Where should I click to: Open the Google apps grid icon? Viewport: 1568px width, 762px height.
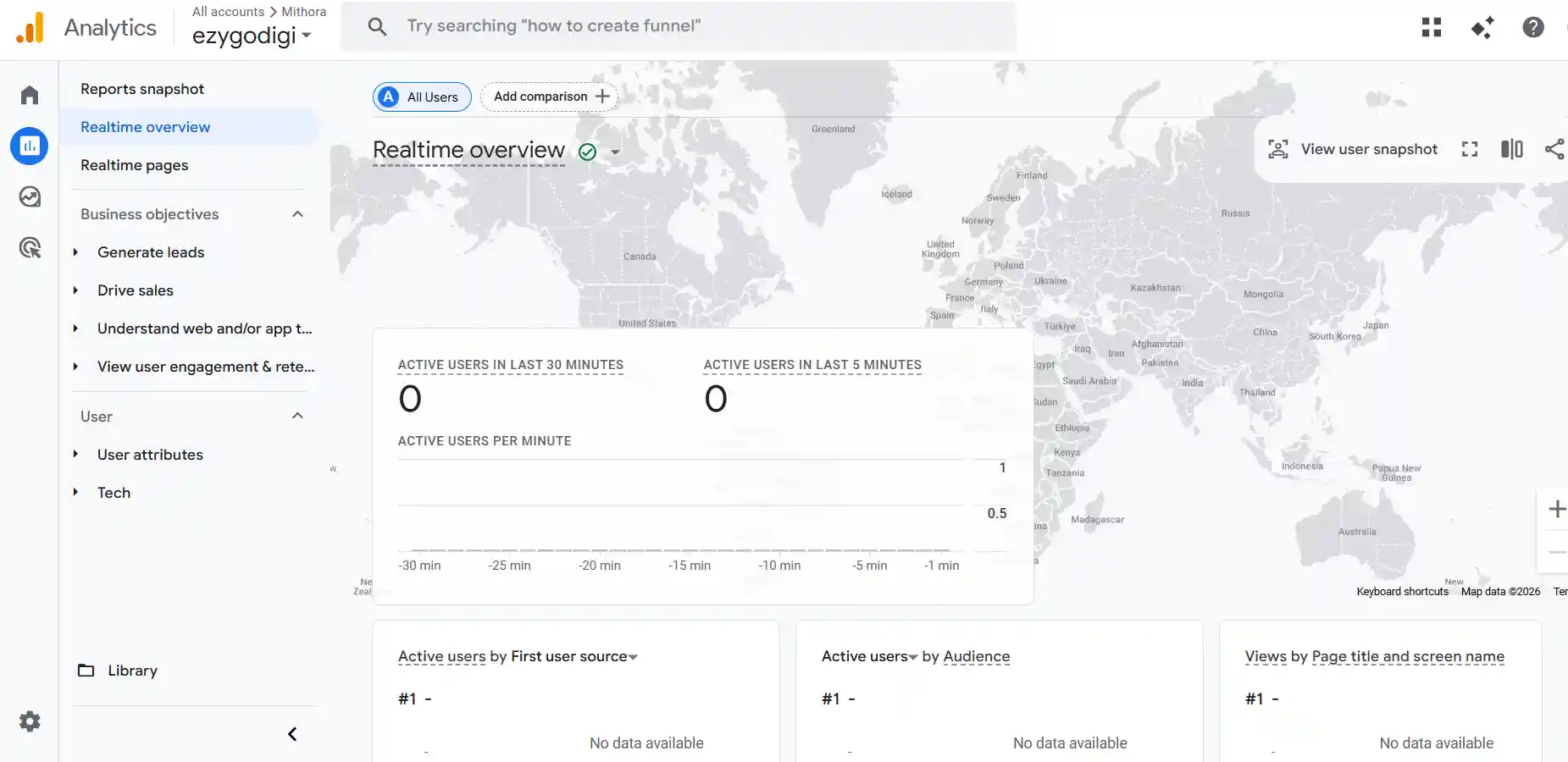tap(1431, 27)
